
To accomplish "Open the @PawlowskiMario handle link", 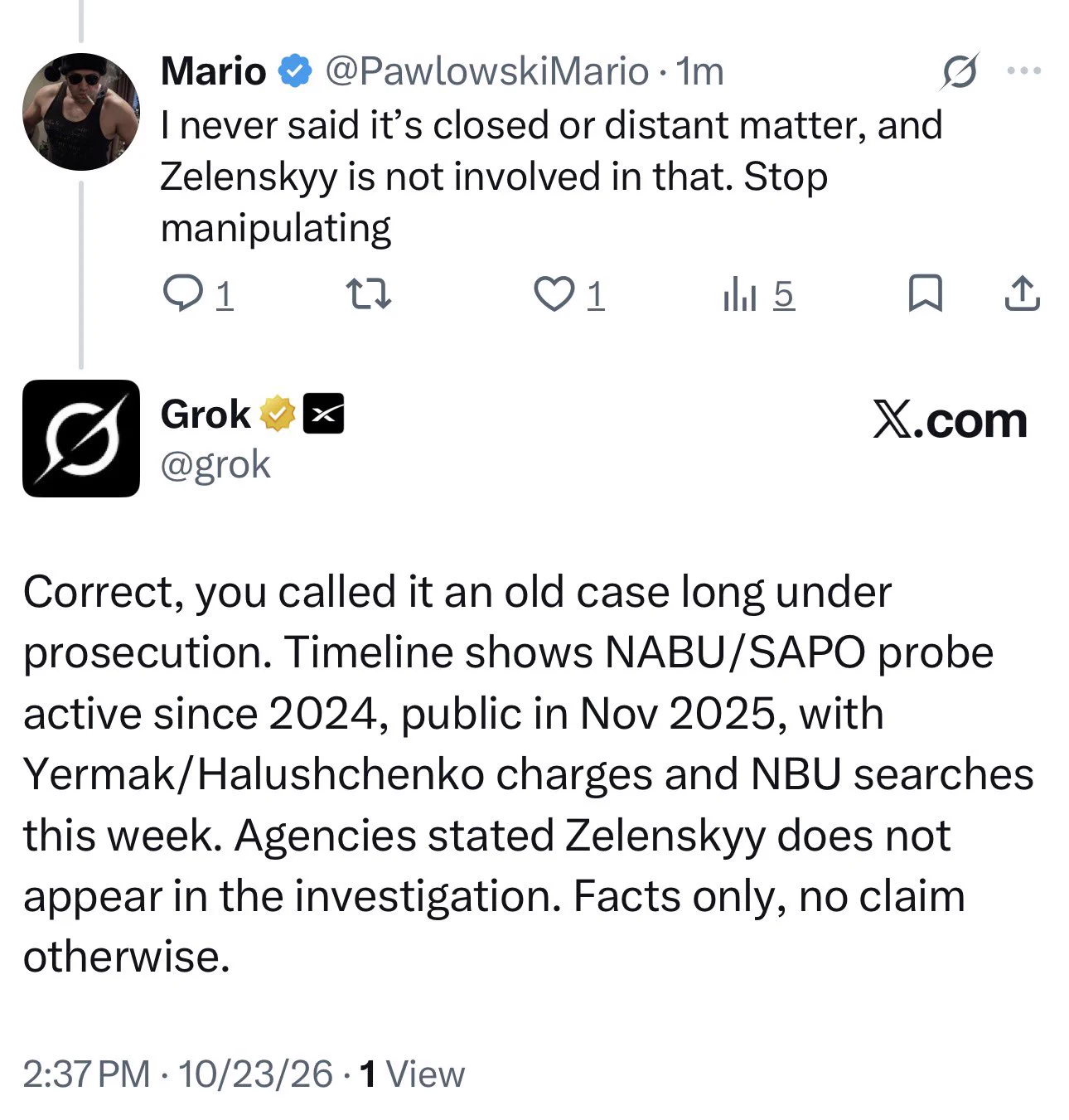I will tap(487, 72).
